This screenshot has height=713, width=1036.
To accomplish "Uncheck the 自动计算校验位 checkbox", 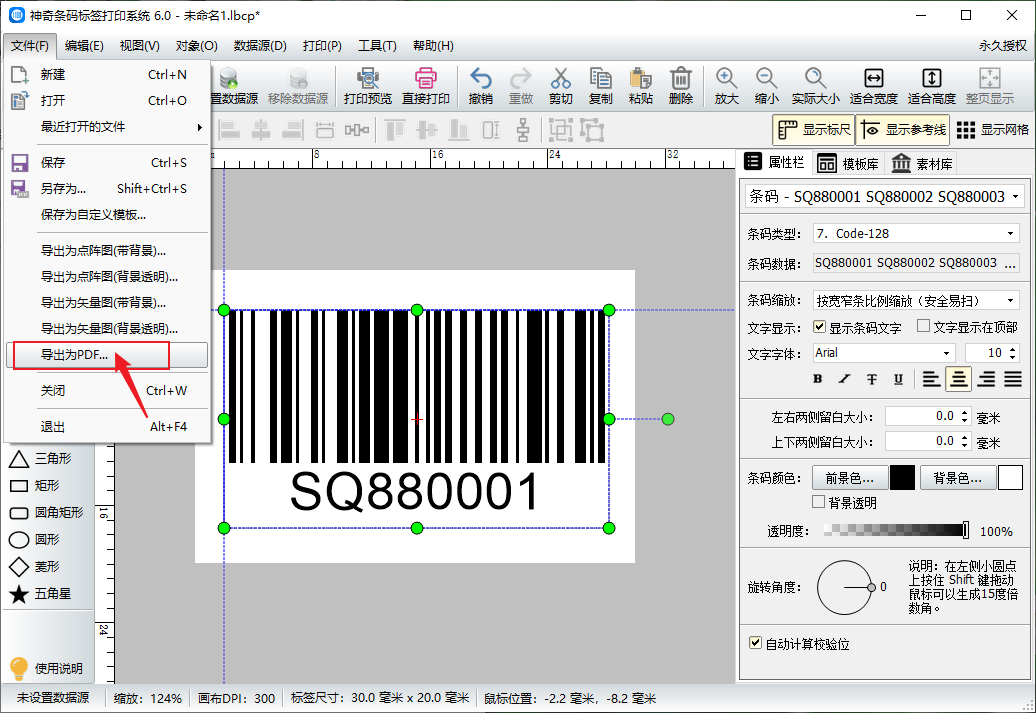I will pos(756,642).
